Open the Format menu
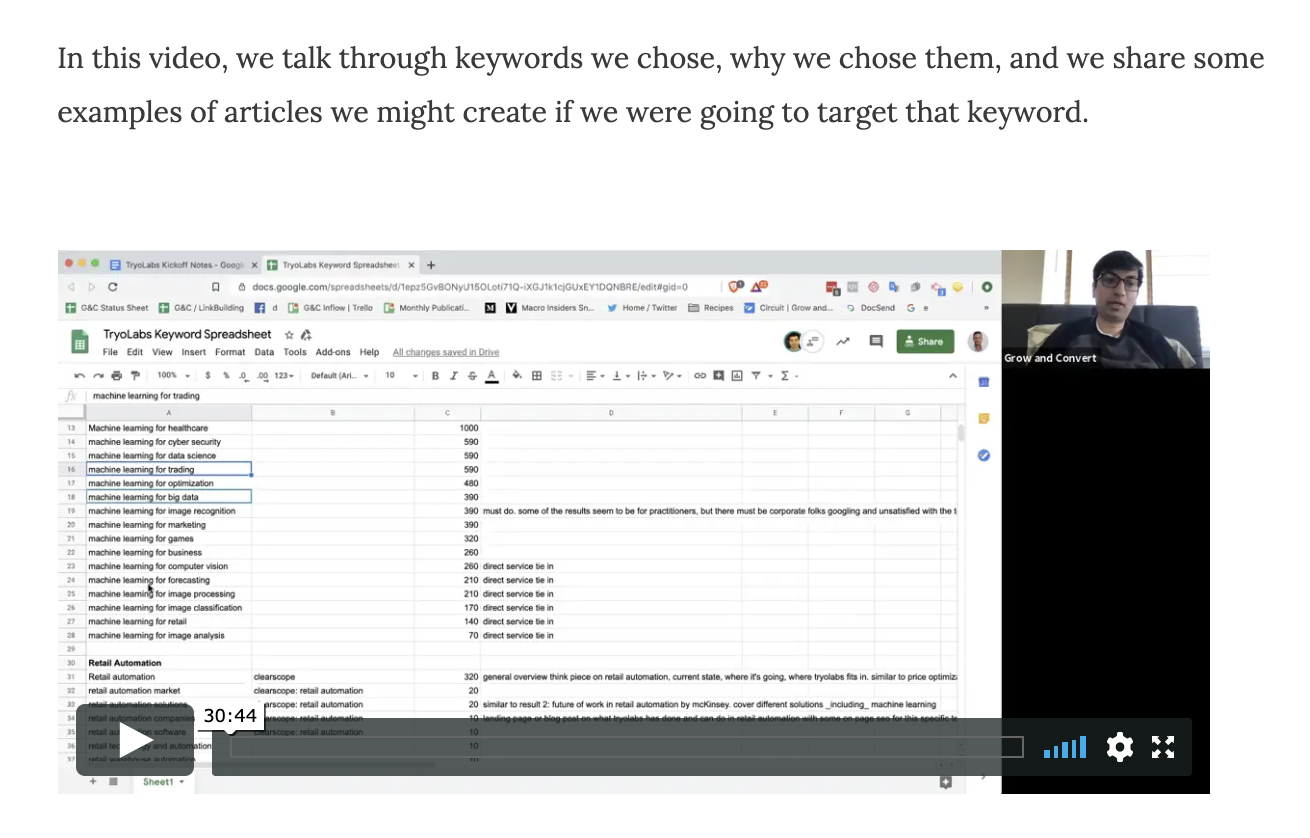The image size is (1310, 838). 230,352
